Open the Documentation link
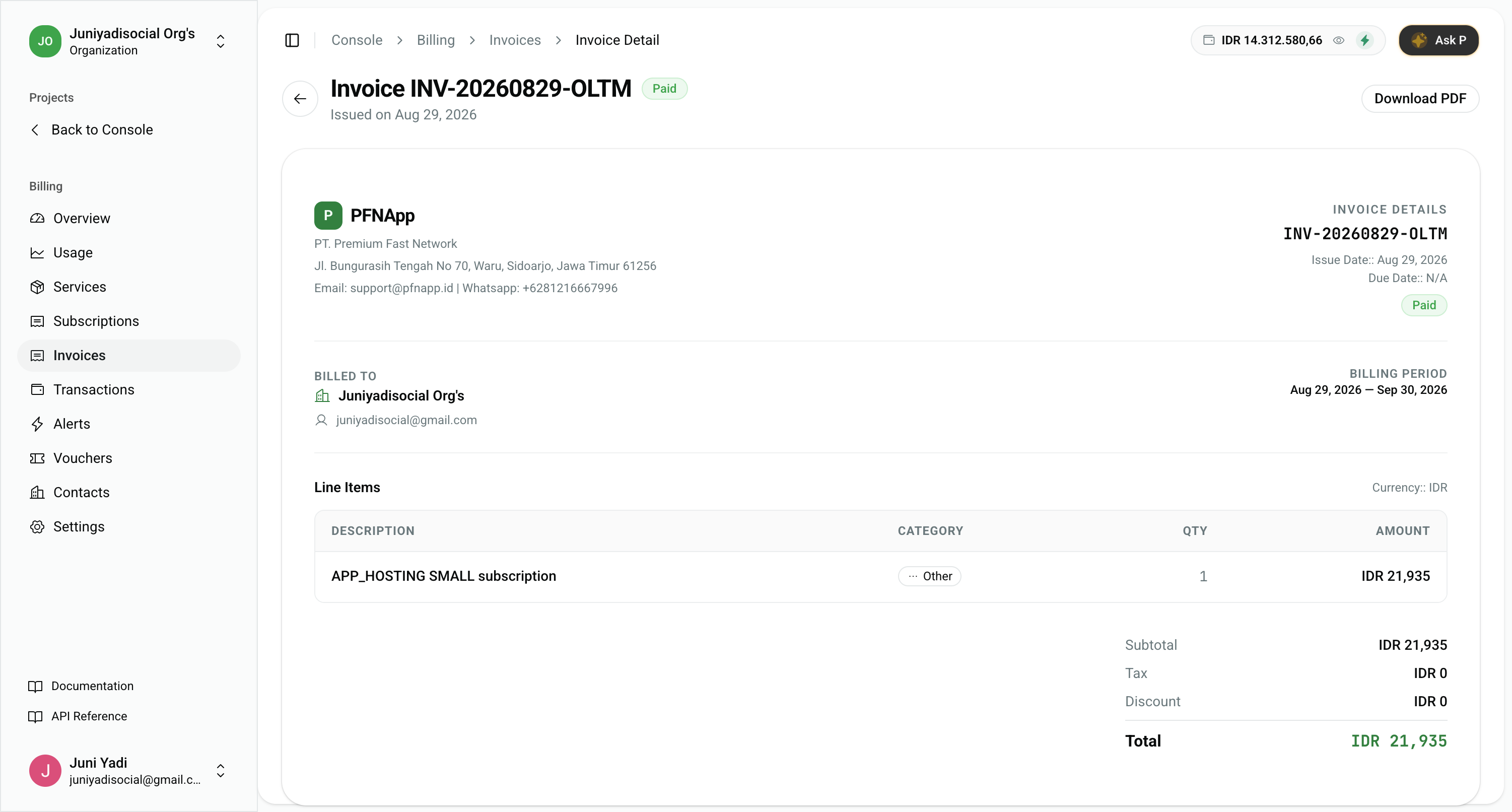Image resolution: width=1512 pixels, height=812 pixels. [92, 686]
